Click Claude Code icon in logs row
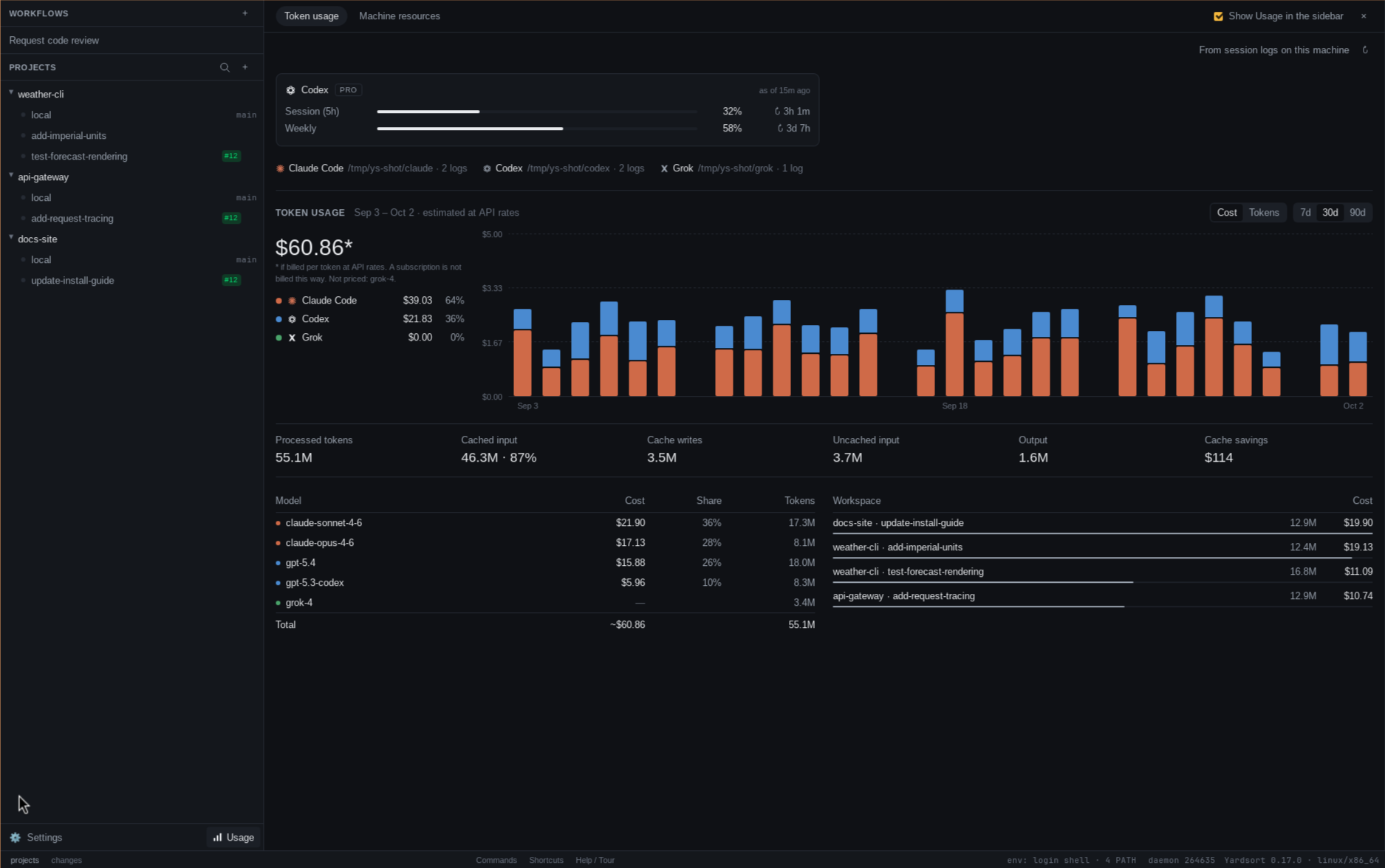Image resolution: width=1385 pixels, height=868 pixels. click(x=280, y=168)
